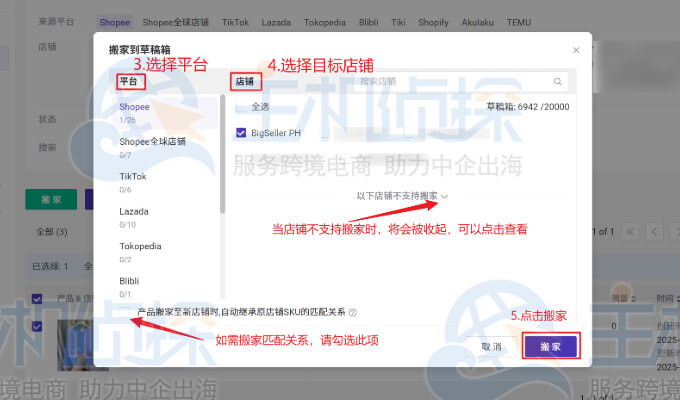Click the magnifier icon in store search
This screenshot has width=680, height=400.
click(557, 81)
